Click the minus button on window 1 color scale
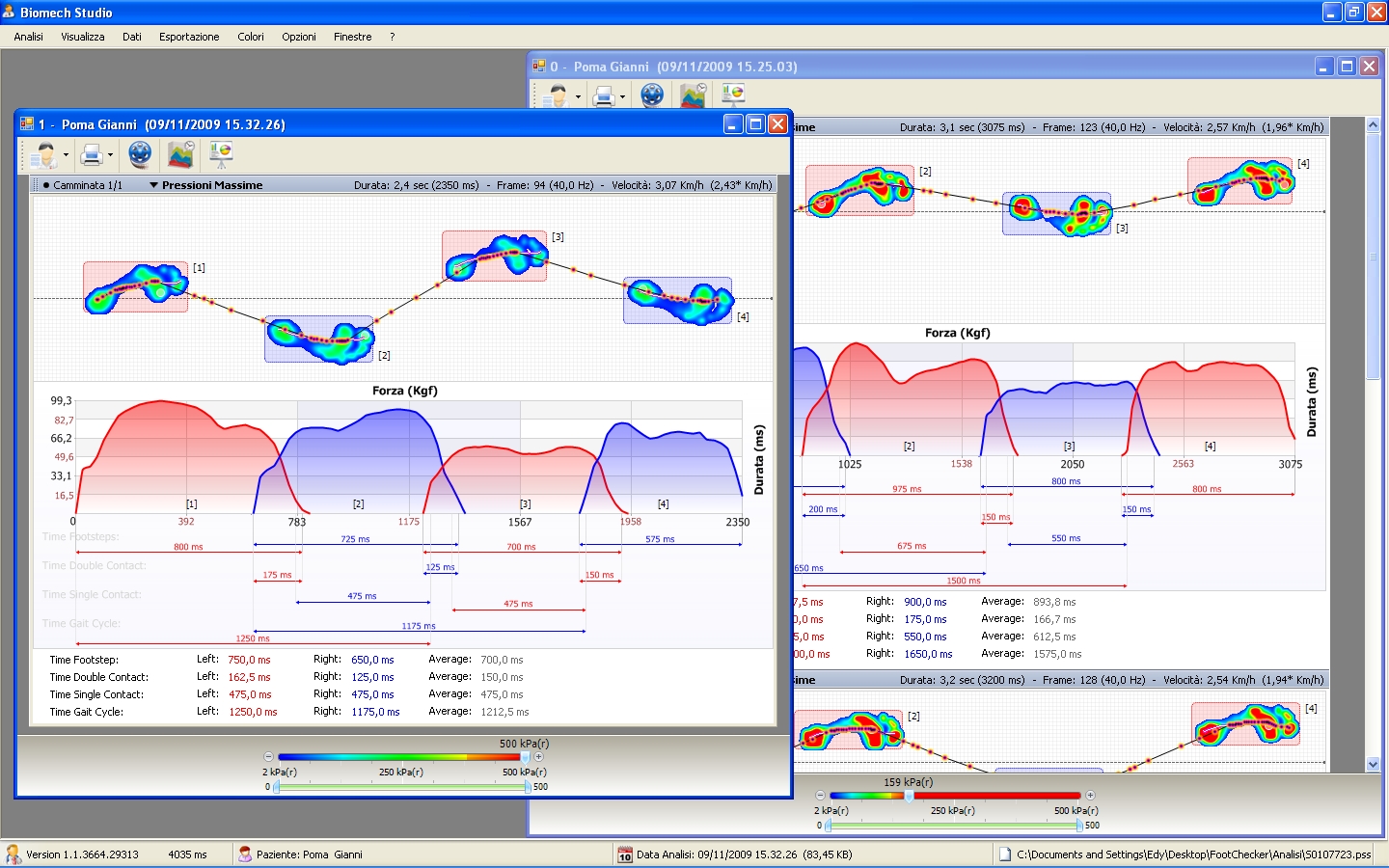Viewport: 1389px width, 868px height. [269, 757]
